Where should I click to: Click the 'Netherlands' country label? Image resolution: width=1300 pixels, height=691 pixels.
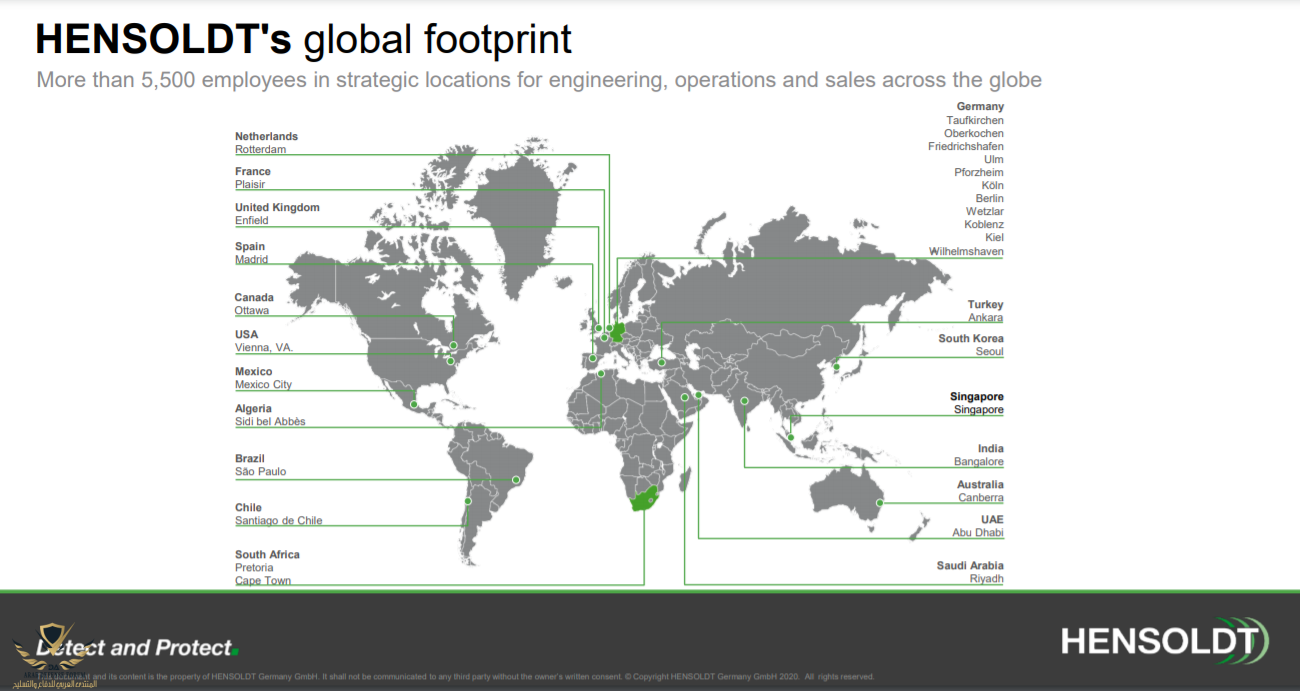pyautogui.click(x=266, y=136)
